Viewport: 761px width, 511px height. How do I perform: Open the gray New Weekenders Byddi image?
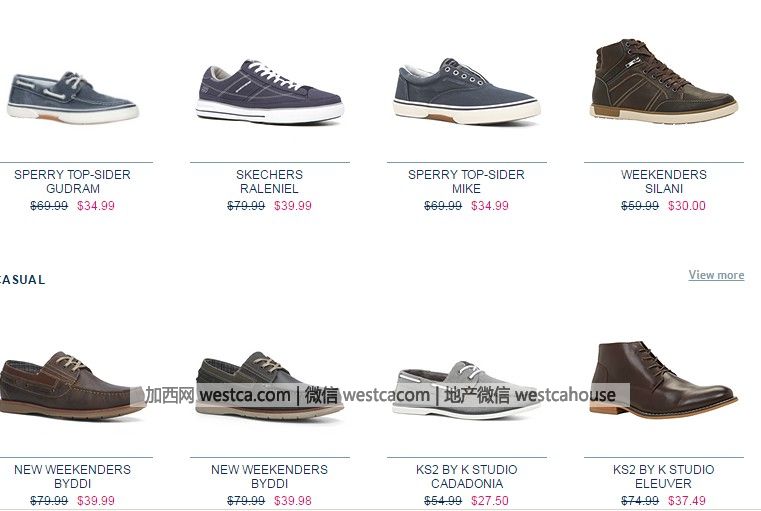pyautogui.click(x=270, y=385)
